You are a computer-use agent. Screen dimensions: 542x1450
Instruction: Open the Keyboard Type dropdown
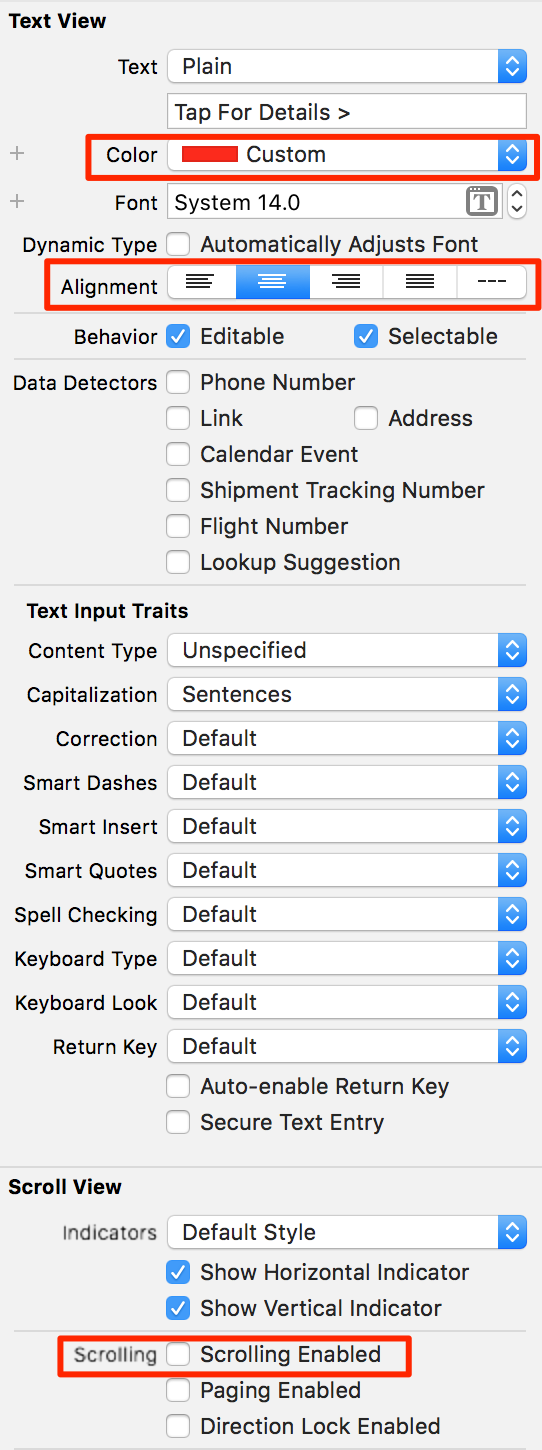point(347,958)
